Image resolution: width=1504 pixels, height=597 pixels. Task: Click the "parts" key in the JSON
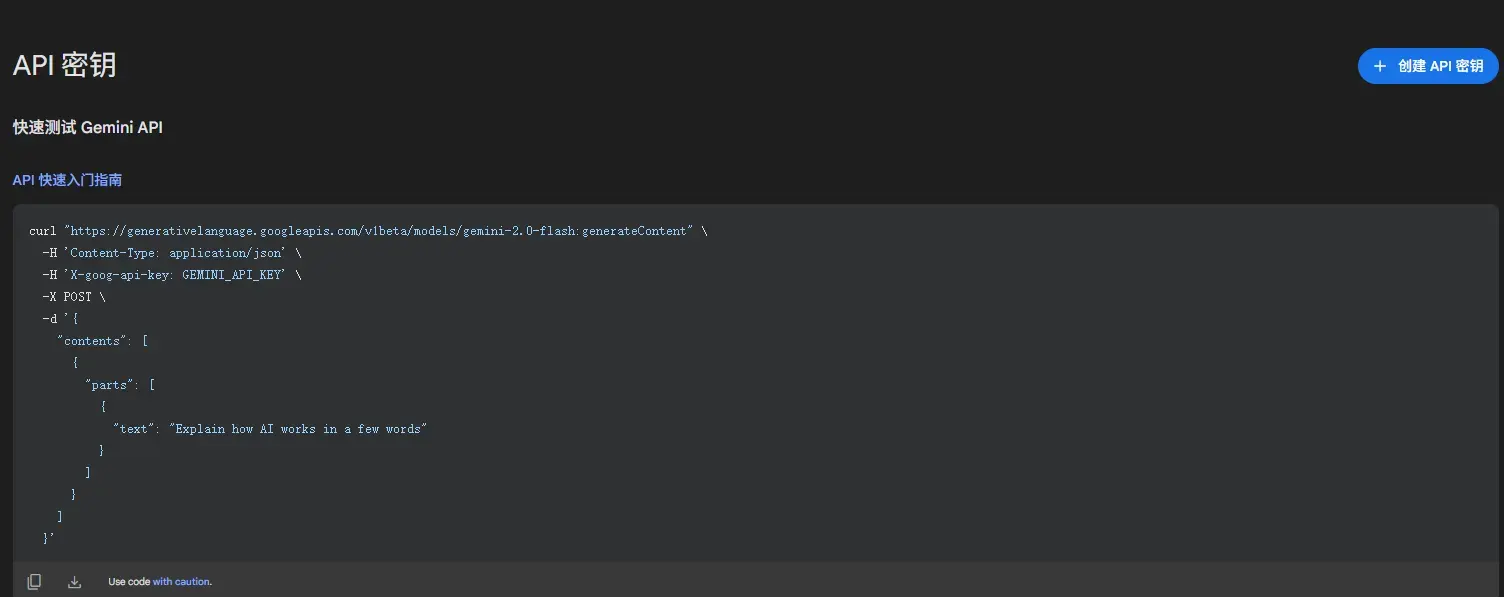point(110,385)
